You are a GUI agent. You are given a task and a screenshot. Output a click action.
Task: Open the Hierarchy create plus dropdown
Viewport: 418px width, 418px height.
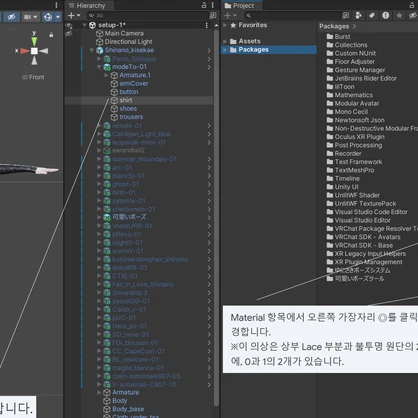(x=74, y=16)
